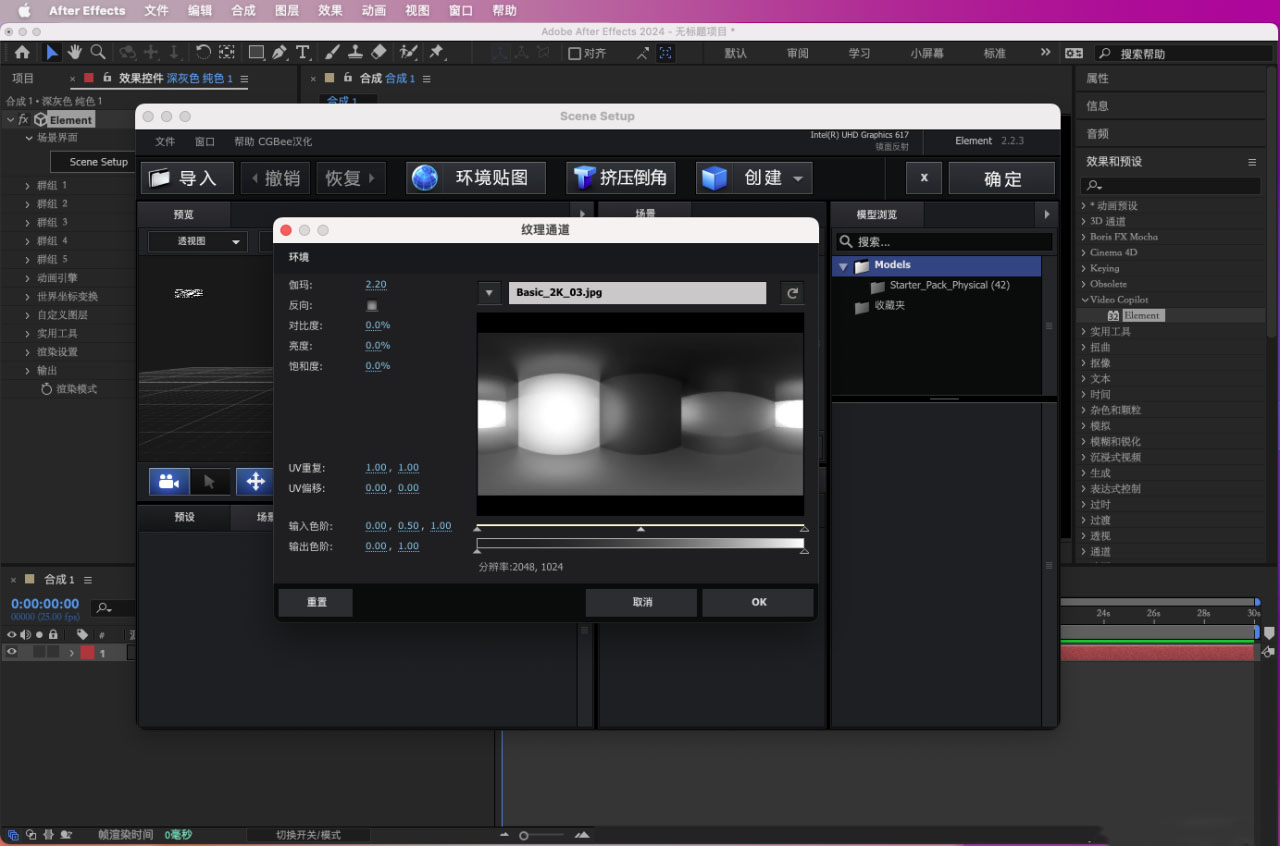1280x846 pixels.
Task: Open the 效果 menu in menu bar
Action: pos(330,11)
